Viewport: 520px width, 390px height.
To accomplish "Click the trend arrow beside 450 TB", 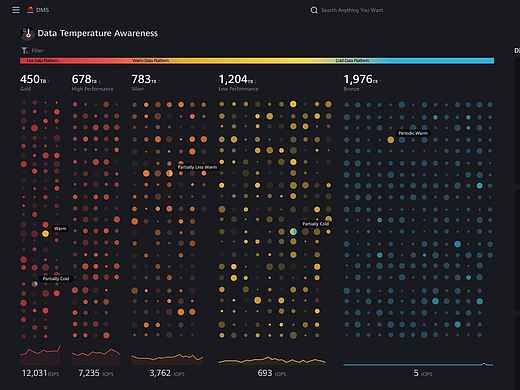I will coord(49,81).
